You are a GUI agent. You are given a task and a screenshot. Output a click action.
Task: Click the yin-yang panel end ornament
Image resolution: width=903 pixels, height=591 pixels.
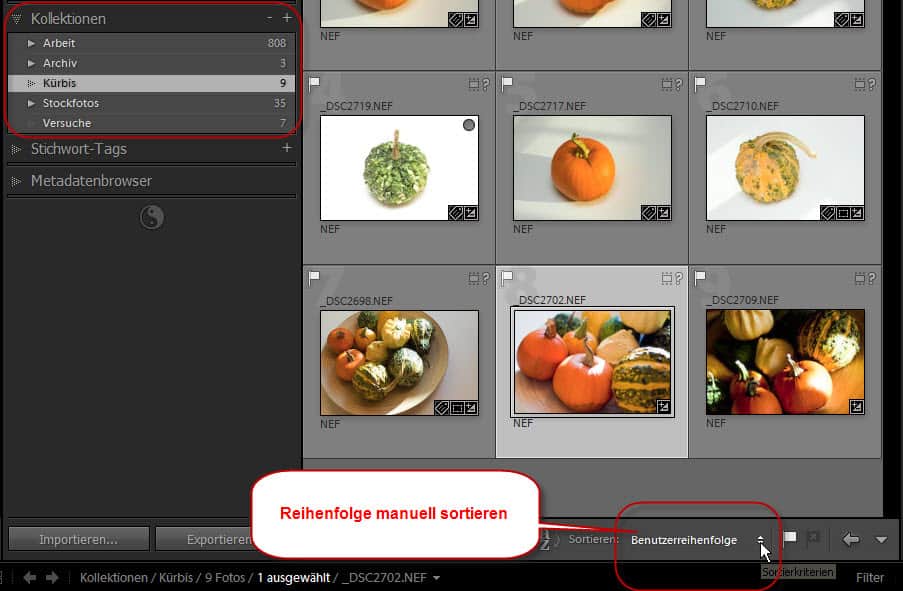point(151,217)
